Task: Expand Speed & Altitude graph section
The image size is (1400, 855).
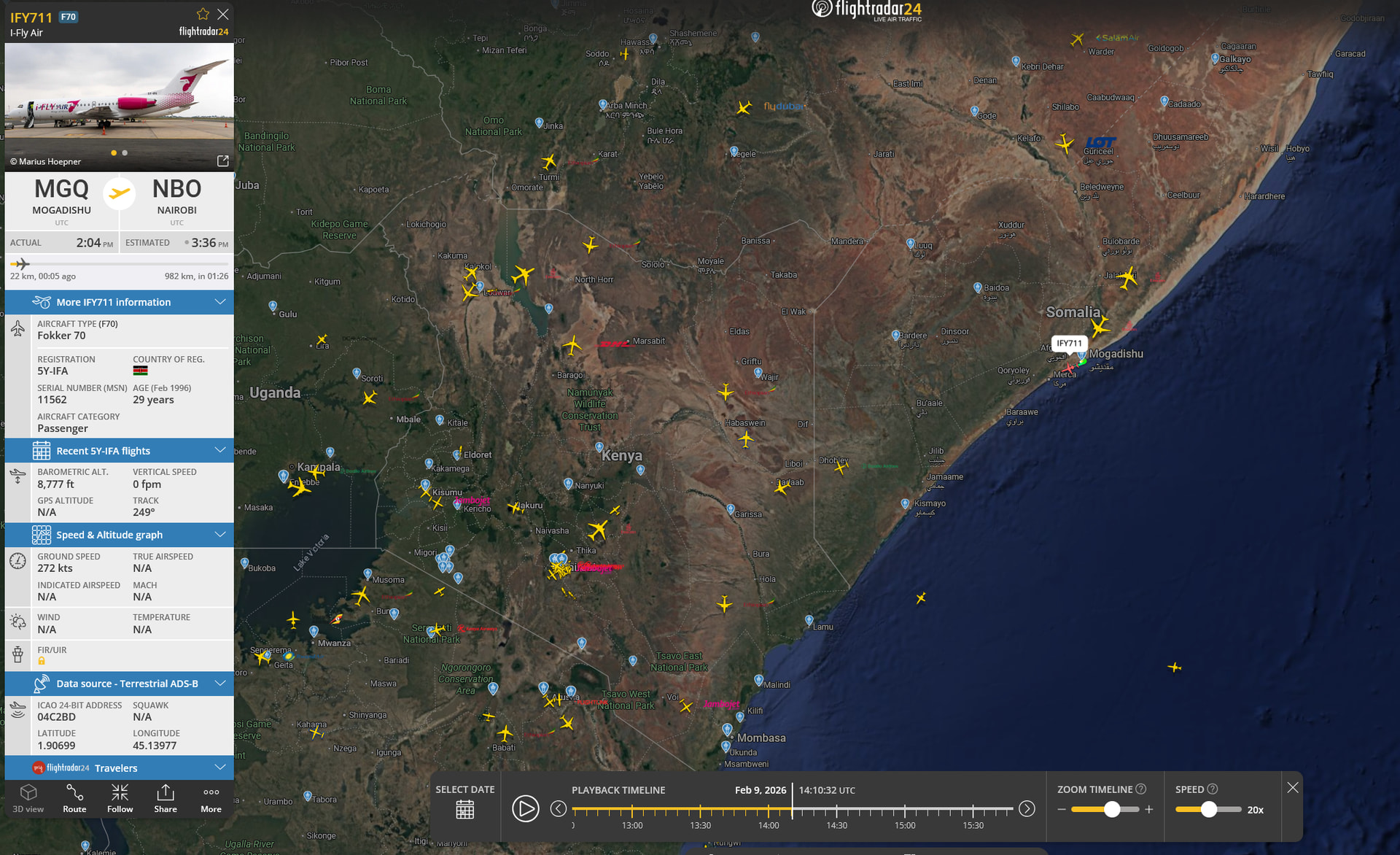Action: [220, 535]
